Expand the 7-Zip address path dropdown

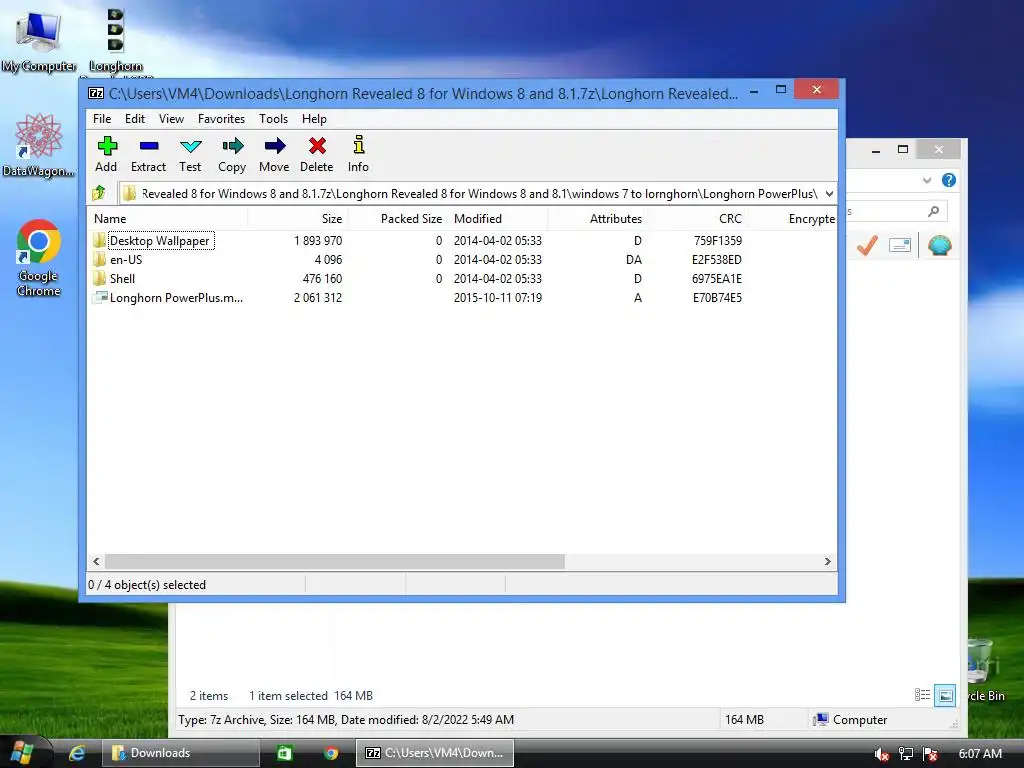coord(829,193)
